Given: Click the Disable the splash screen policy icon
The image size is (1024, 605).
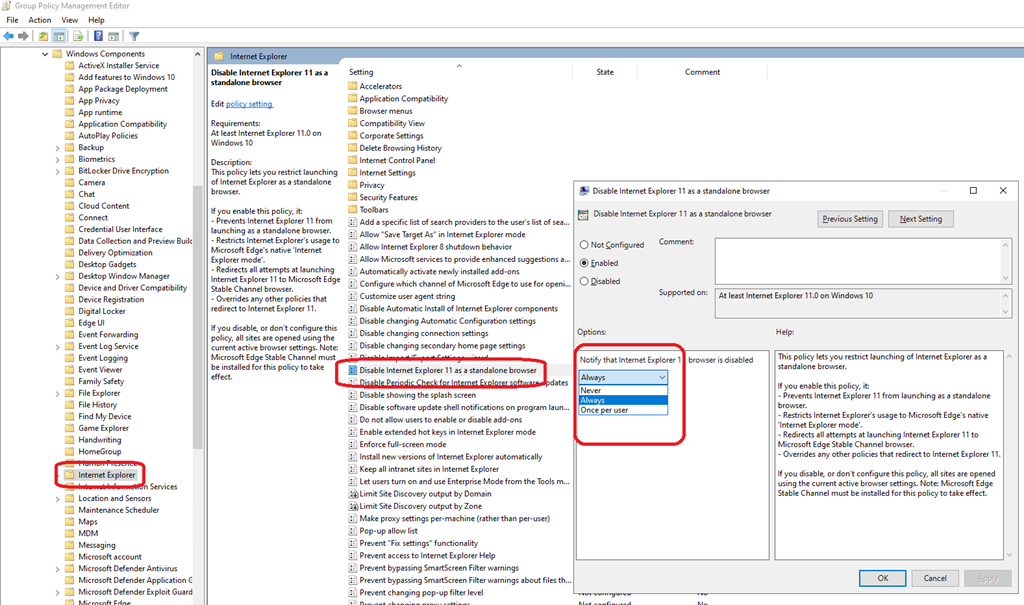Looking at the screenshot, I should coord(352,395).
